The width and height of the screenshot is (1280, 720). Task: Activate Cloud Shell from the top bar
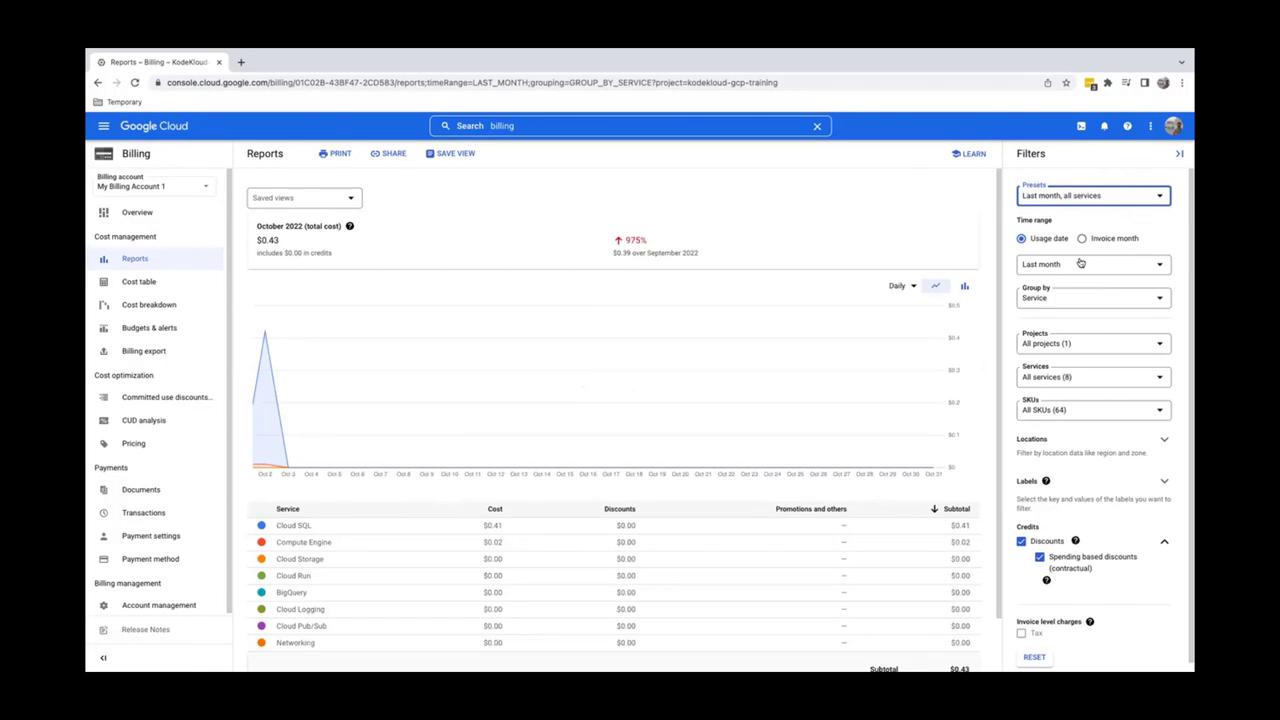coord(1081,126)
